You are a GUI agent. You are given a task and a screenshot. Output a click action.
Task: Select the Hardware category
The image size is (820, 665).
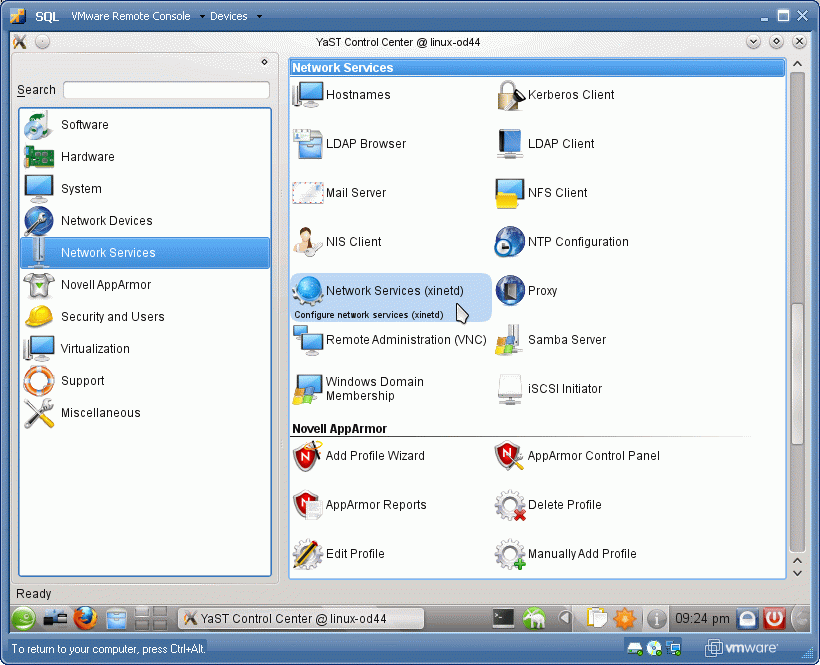click(x=145, y=157)
